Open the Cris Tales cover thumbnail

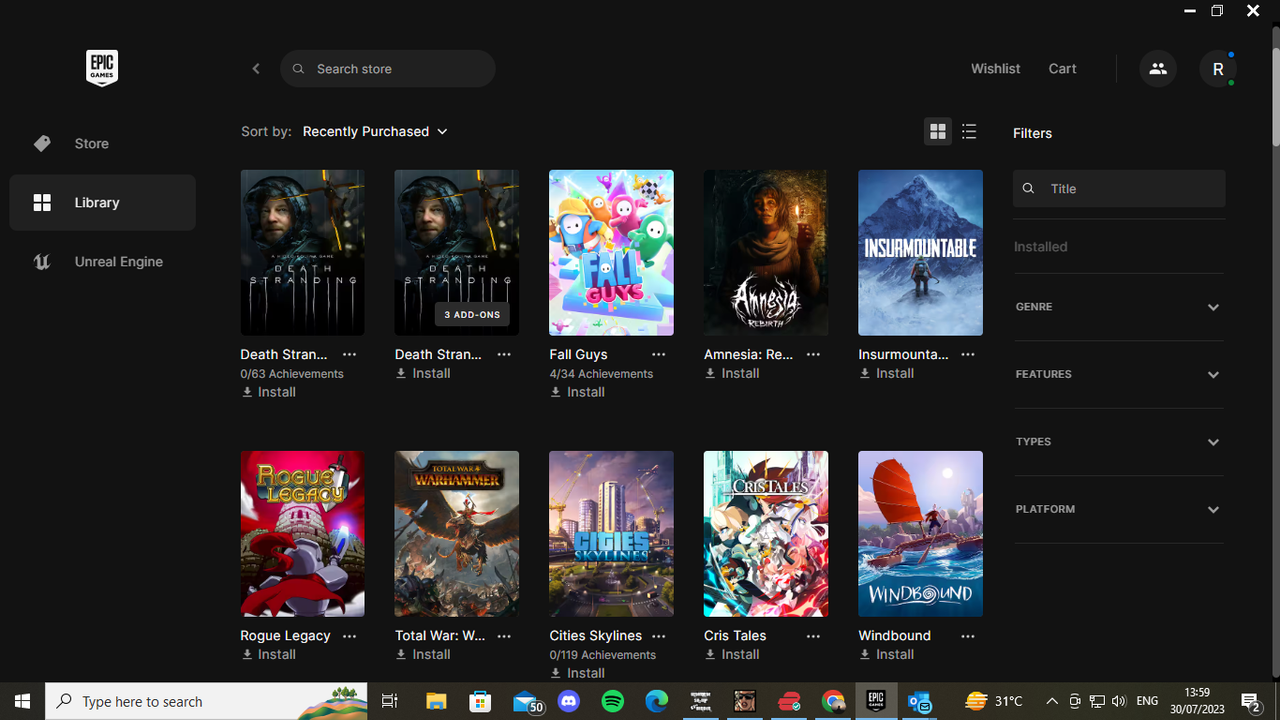click(766, 534)
